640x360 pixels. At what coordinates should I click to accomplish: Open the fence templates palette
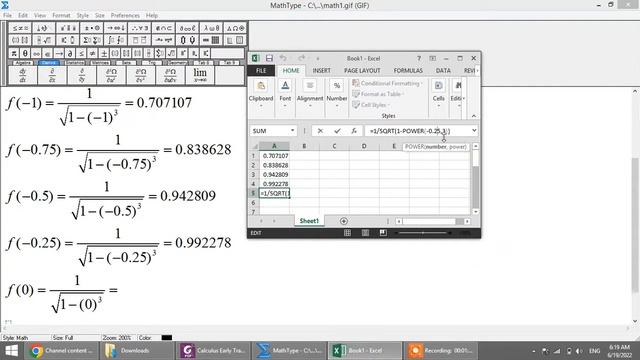tap(20, 40)
